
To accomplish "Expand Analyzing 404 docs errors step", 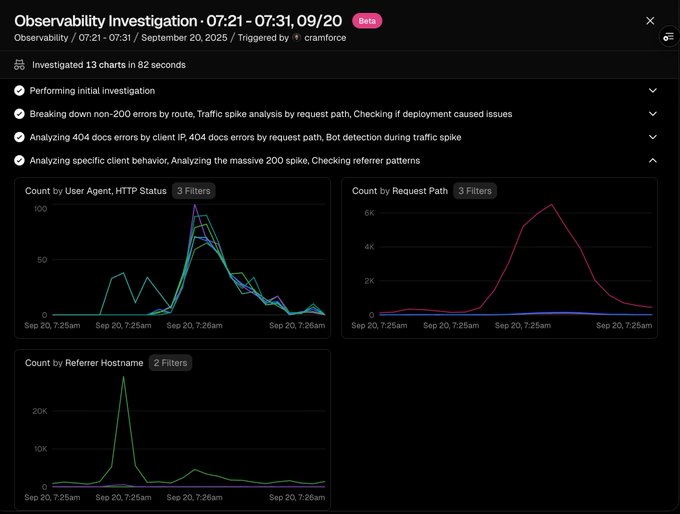I will (x=653, y=137).
